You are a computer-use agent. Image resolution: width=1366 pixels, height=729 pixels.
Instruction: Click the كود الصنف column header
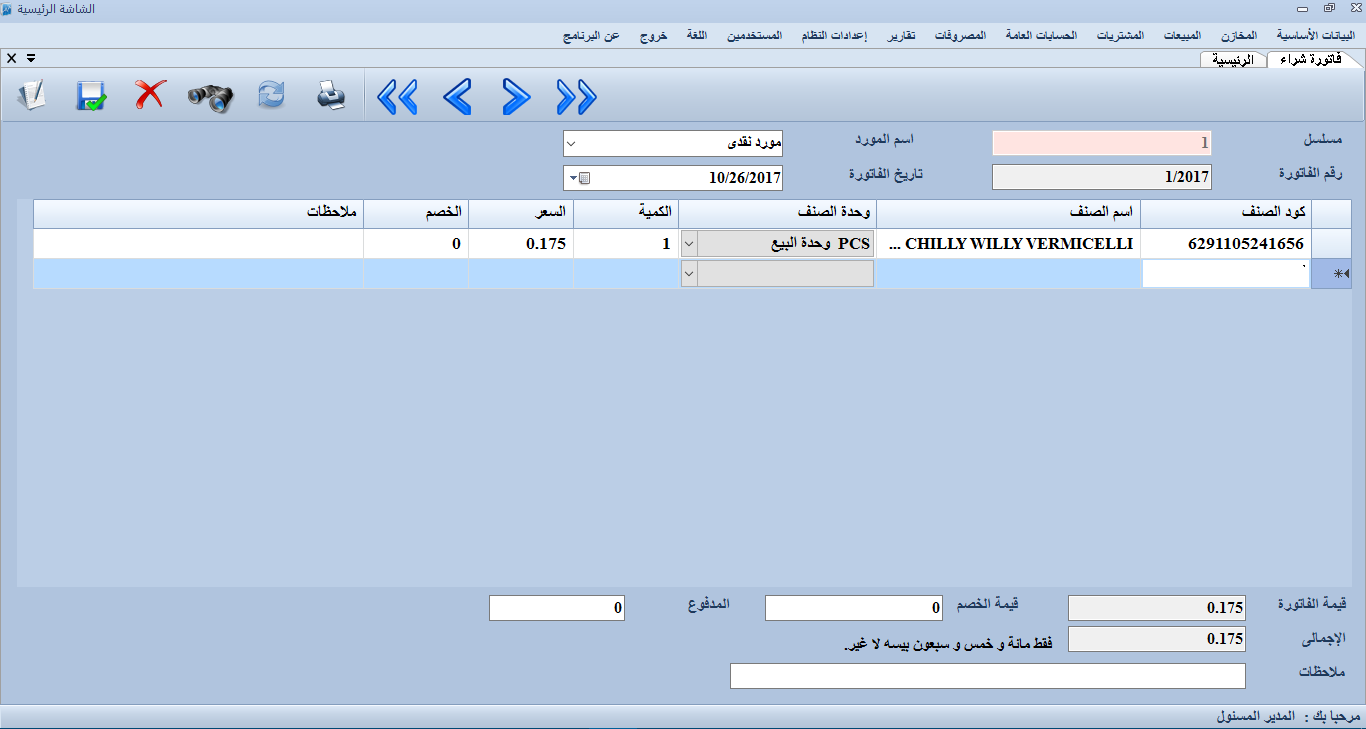1226,214
